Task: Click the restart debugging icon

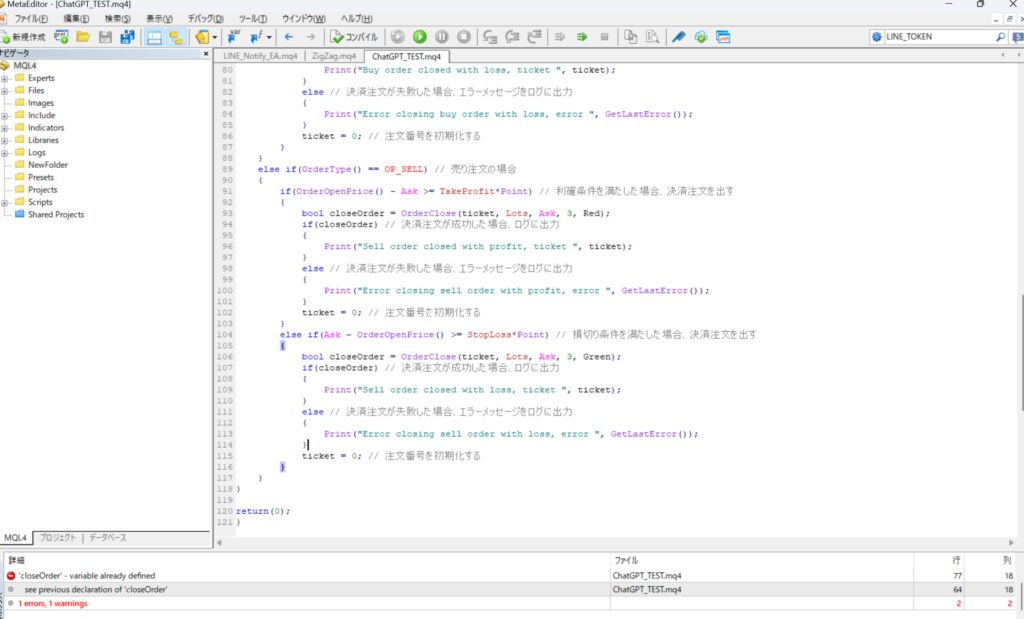Action: (398, 37)
